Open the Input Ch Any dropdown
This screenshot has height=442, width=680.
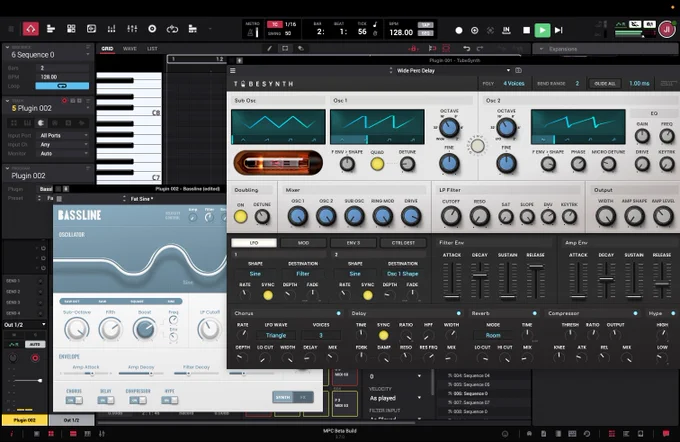pyautogui.click(x=64, y=144)
